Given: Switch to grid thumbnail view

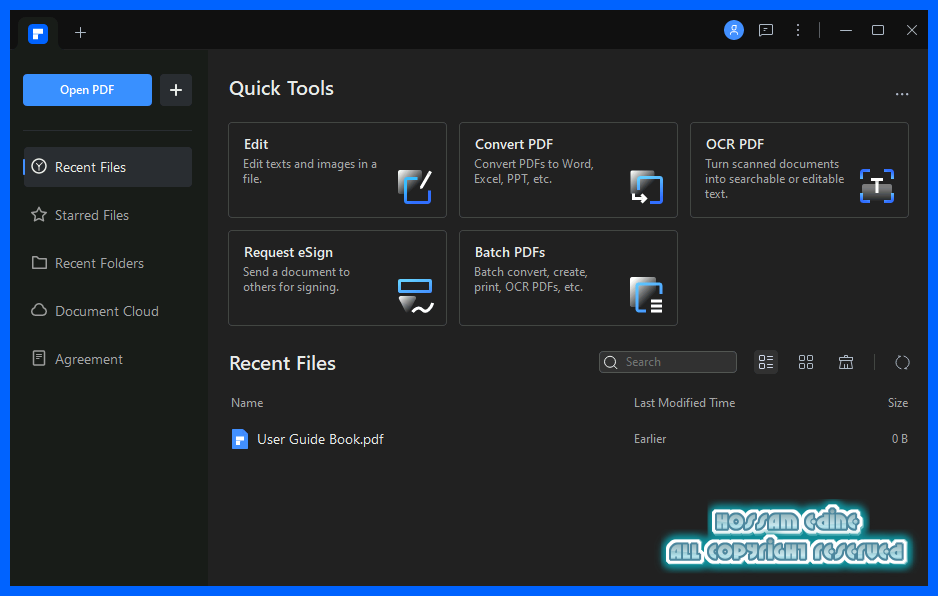Looking at the screenshot, I should tap(806, 362).
